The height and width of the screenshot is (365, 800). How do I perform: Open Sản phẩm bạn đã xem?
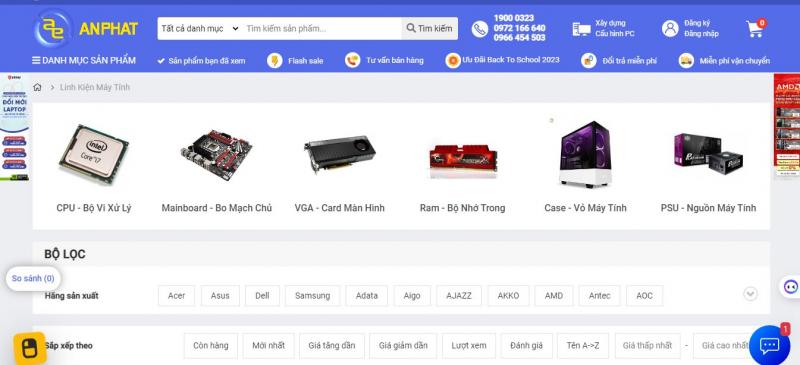pos(202,61)
